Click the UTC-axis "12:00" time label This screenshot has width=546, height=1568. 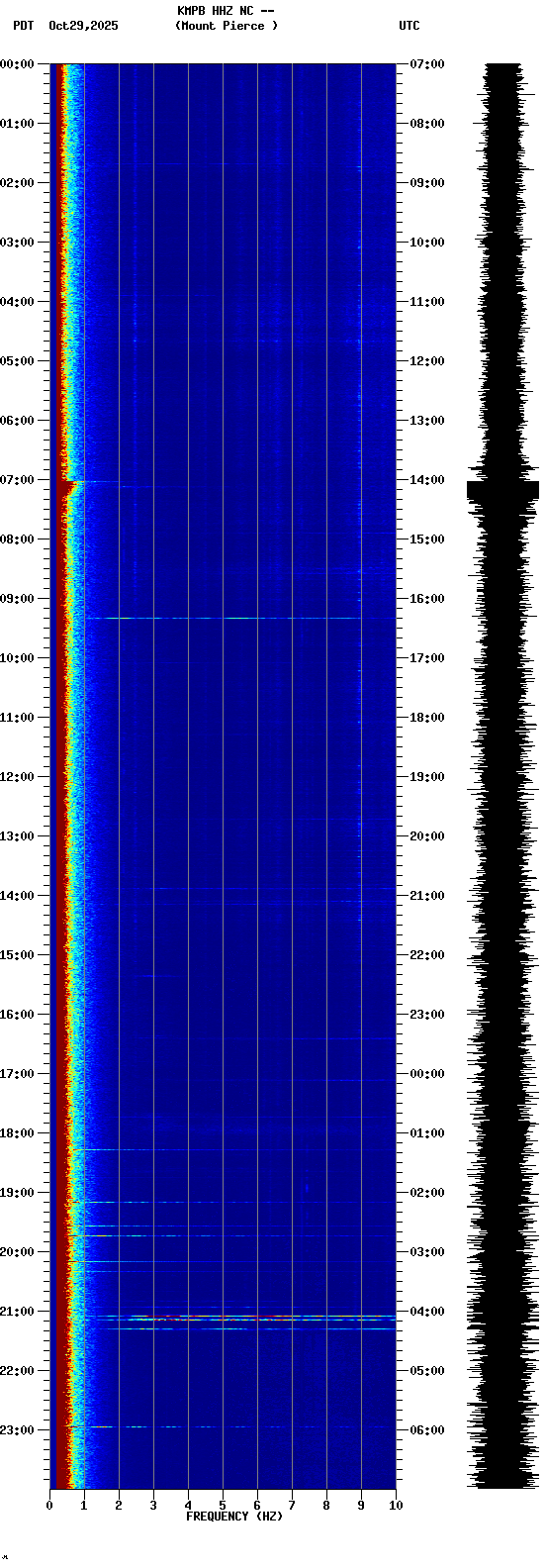tap(427, 361)
